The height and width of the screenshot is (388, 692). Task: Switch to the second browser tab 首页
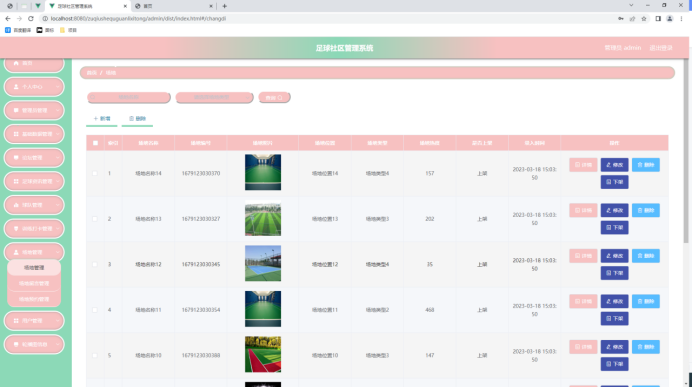coord(174,6)
